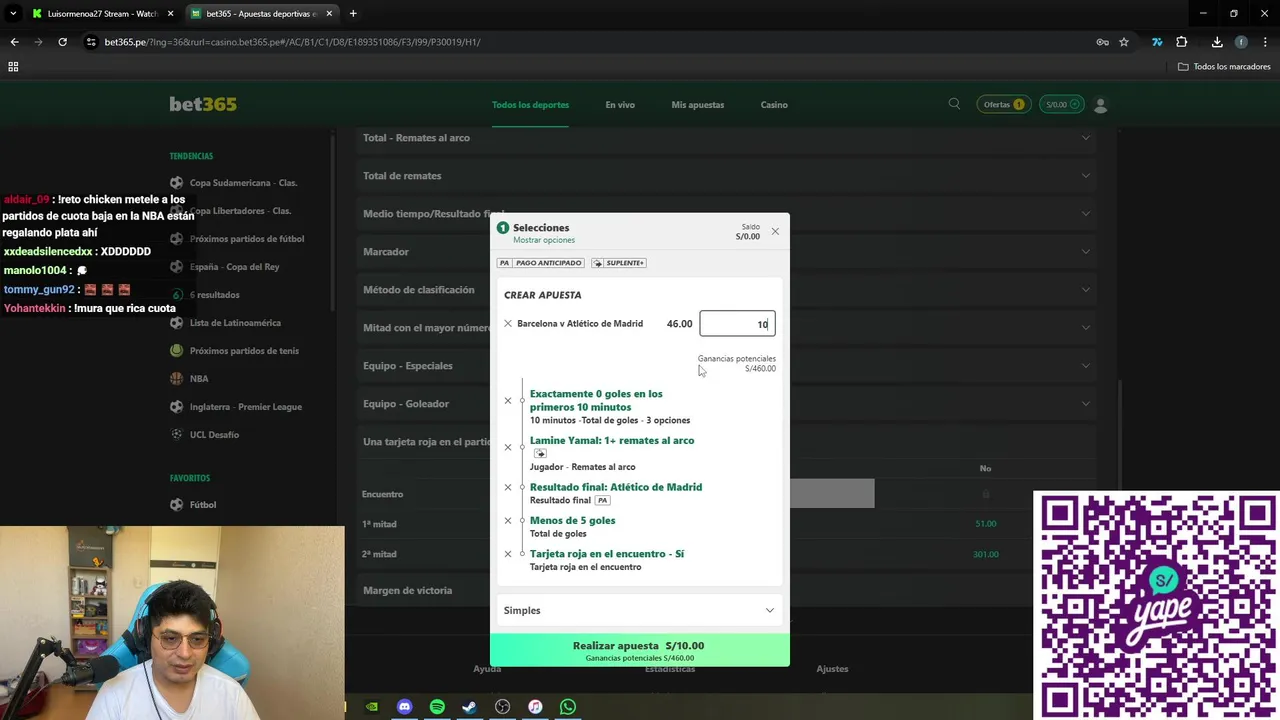Bookmark this page with the star icon
The width and height of the screenshot is (1280, 720).
coord(1124,42)
